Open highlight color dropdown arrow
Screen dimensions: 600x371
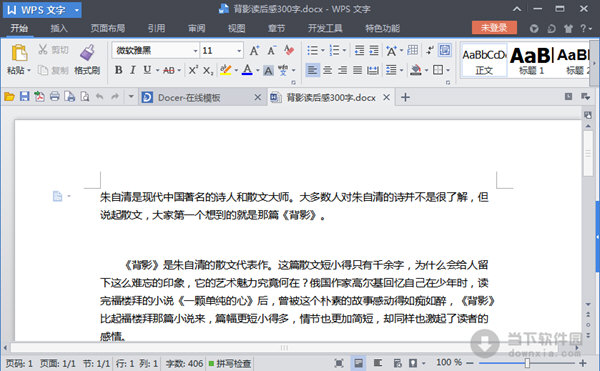point(236,70)
